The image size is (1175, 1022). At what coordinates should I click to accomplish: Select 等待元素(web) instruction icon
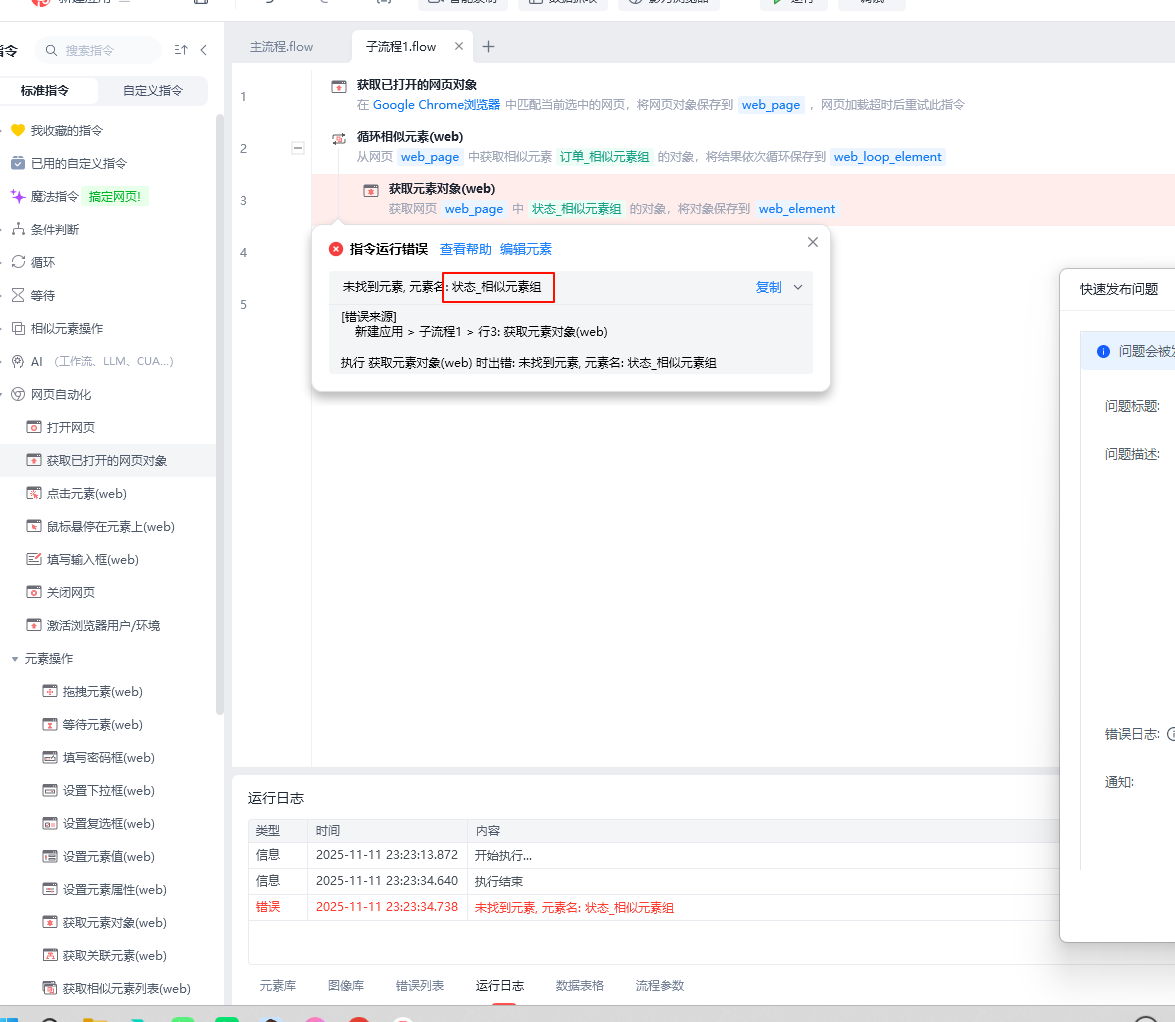pos(49,724)
